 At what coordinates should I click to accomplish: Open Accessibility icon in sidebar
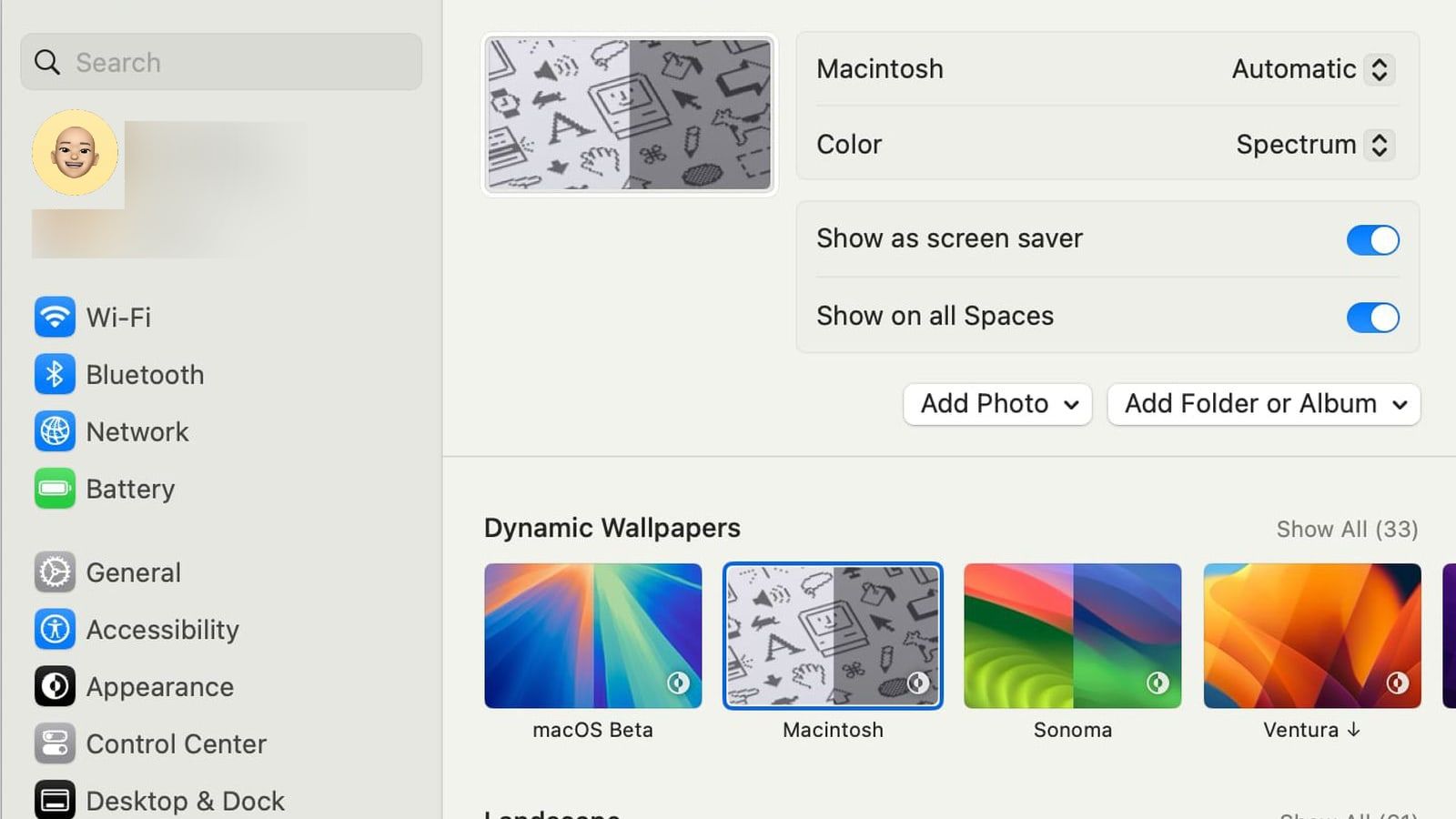55,630
